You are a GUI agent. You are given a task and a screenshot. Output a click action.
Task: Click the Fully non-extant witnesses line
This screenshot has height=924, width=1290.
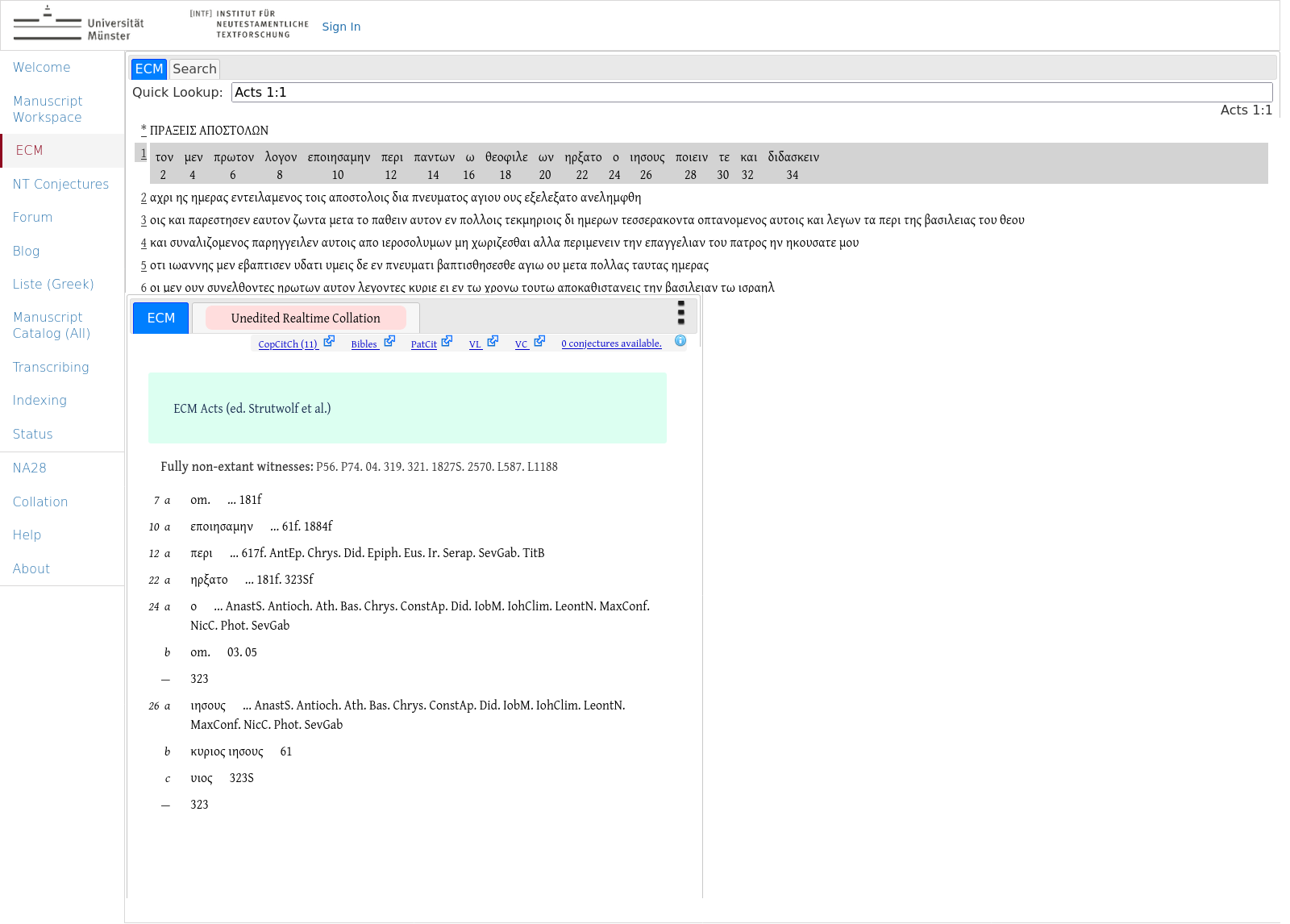click(x=359, y=467)
